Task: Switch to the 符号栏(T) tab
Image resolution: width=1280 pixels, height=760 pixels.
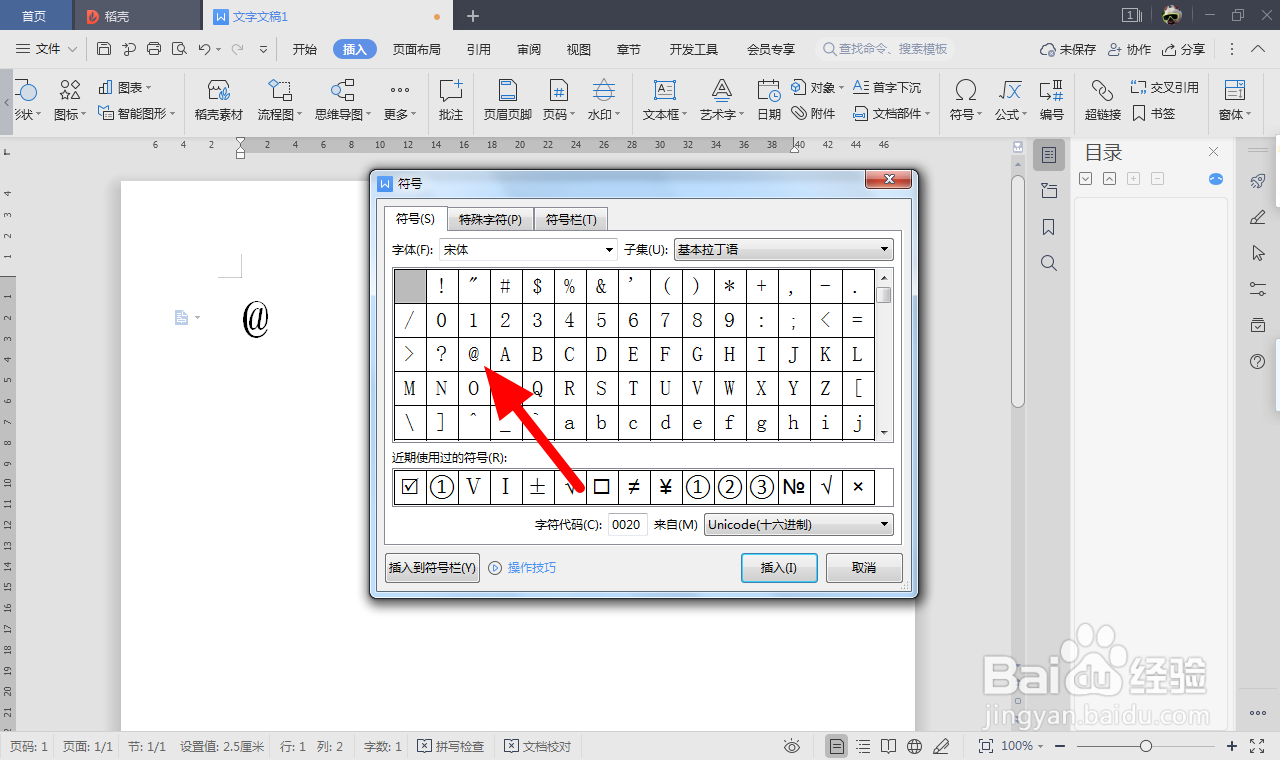Action: click(571, 220)
